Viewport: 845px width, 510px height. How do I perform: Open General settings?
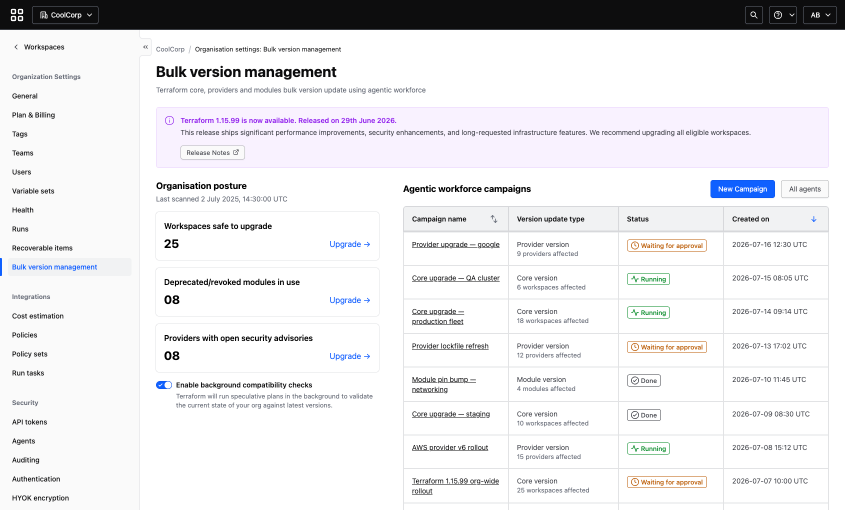(25, 96)
